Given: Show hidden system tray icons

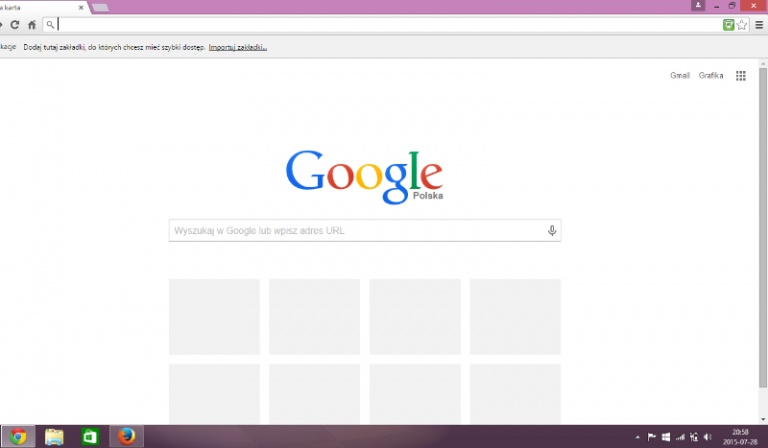Looking at the screenshot, I should point(638,437).
